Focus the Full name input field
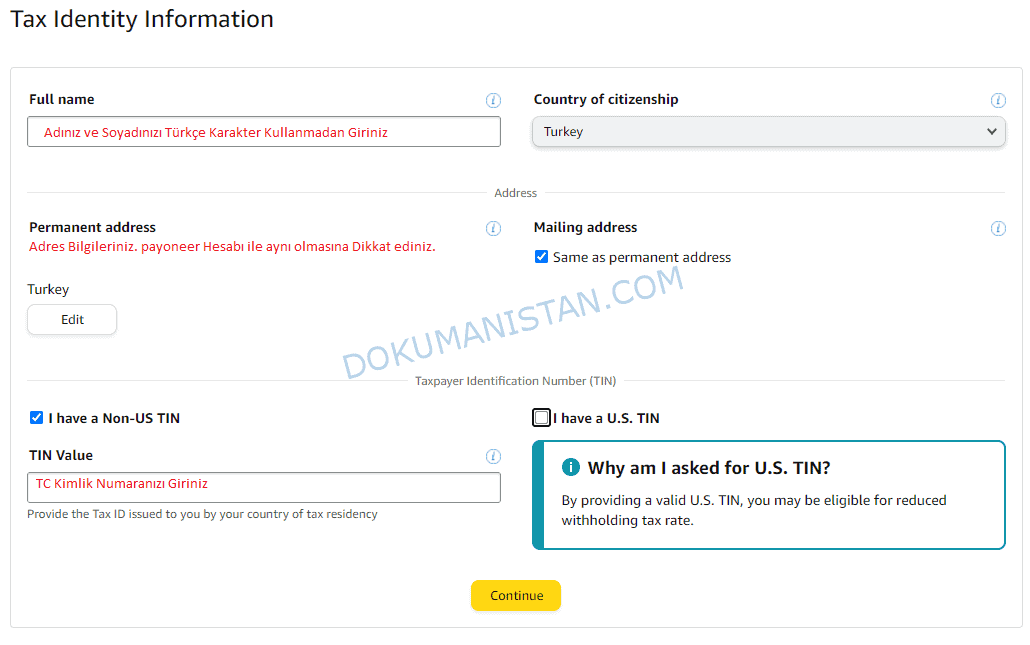 click(x=264, y=132)
